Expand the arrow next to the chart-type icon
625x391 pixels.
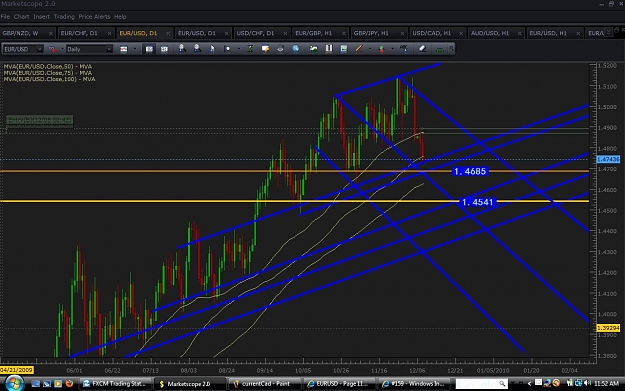pos(62,49)
